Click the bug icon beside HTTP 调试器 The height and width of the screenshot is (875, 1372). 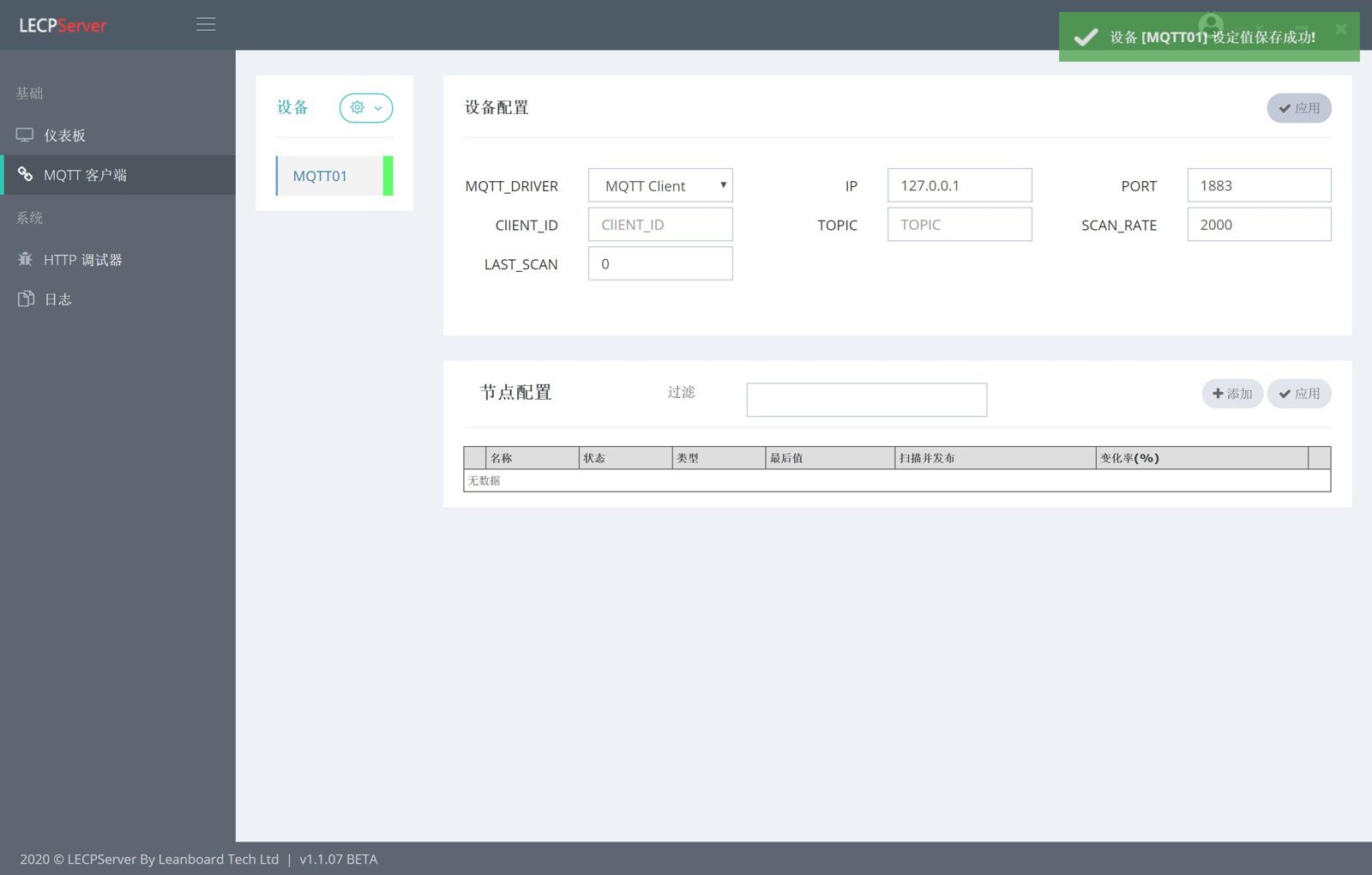click(x=25, y=259)
